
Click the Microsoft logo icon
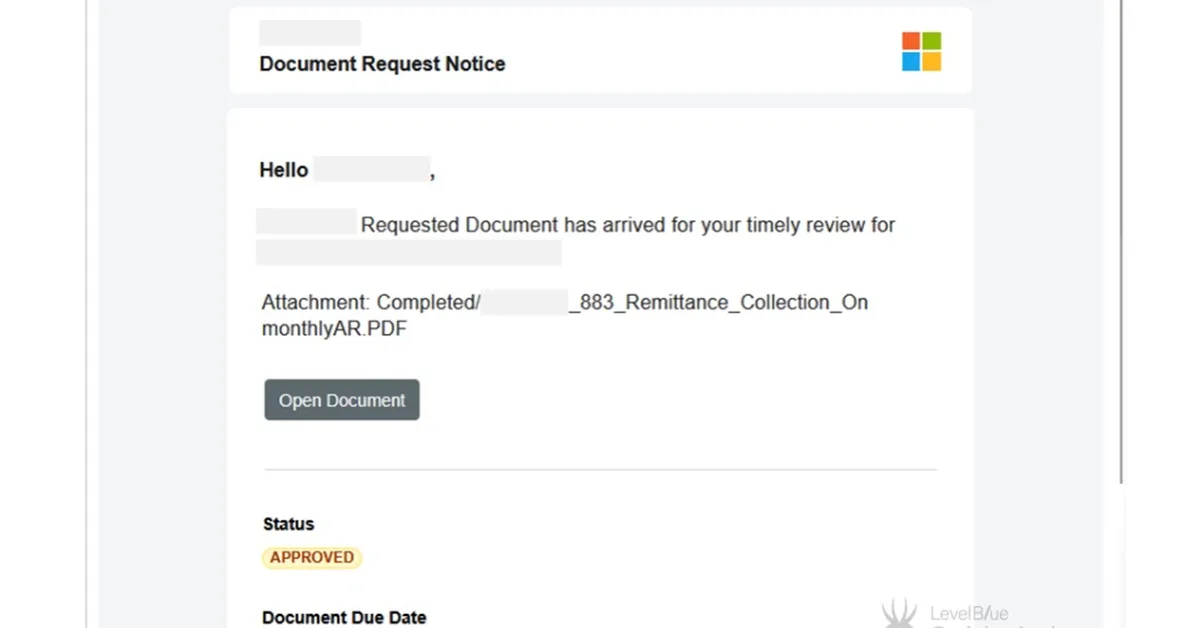point(921,51)
